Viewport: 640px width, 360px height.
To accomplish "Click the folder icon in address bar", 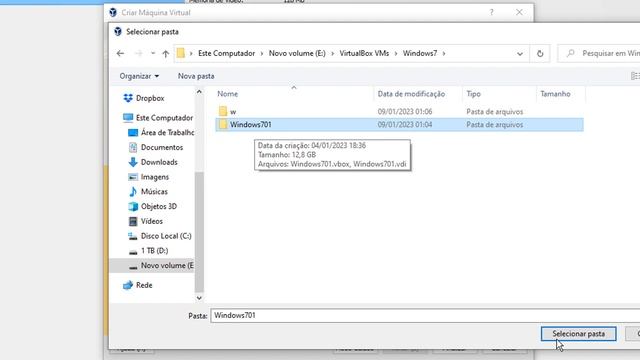I will pyautogui.click(x=180, y=53).
